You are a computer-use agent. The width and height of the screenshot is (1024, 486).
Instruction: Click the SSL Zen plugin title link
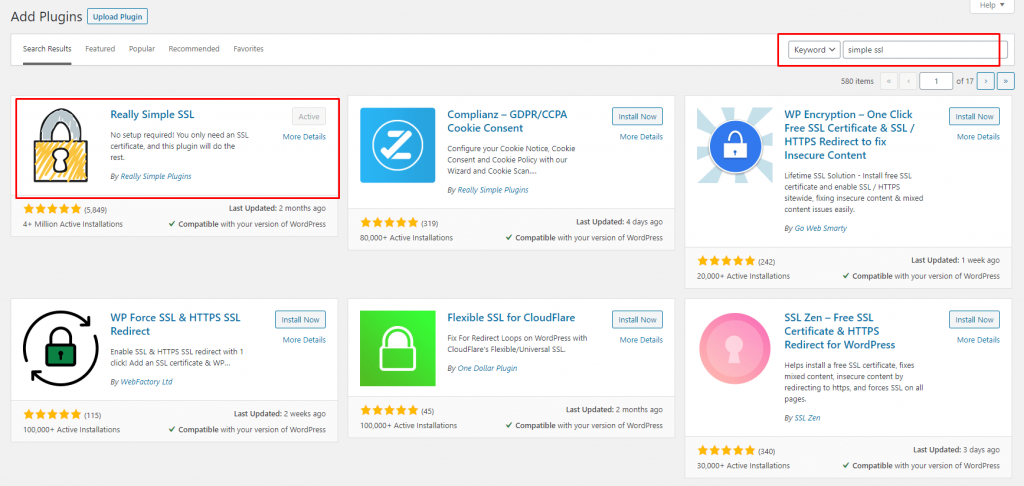(x=840, y=331)
